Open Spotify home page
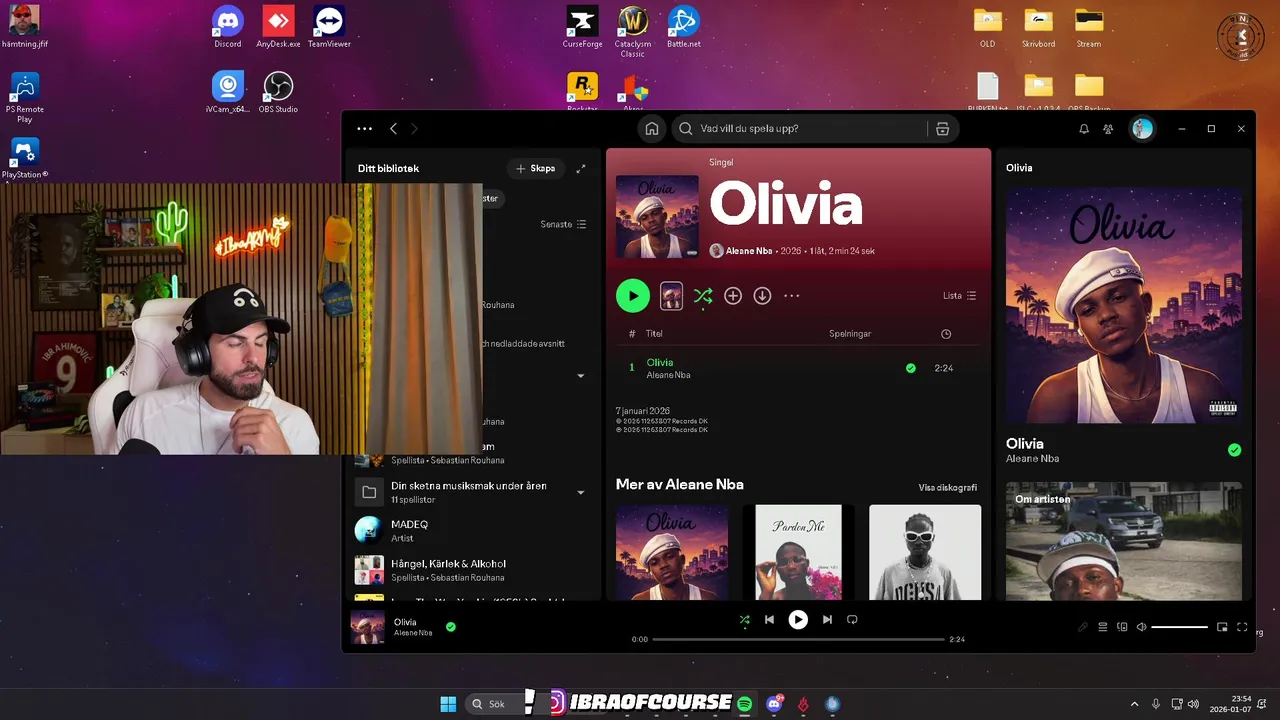 pyautogui.click(x=652, y=129)
